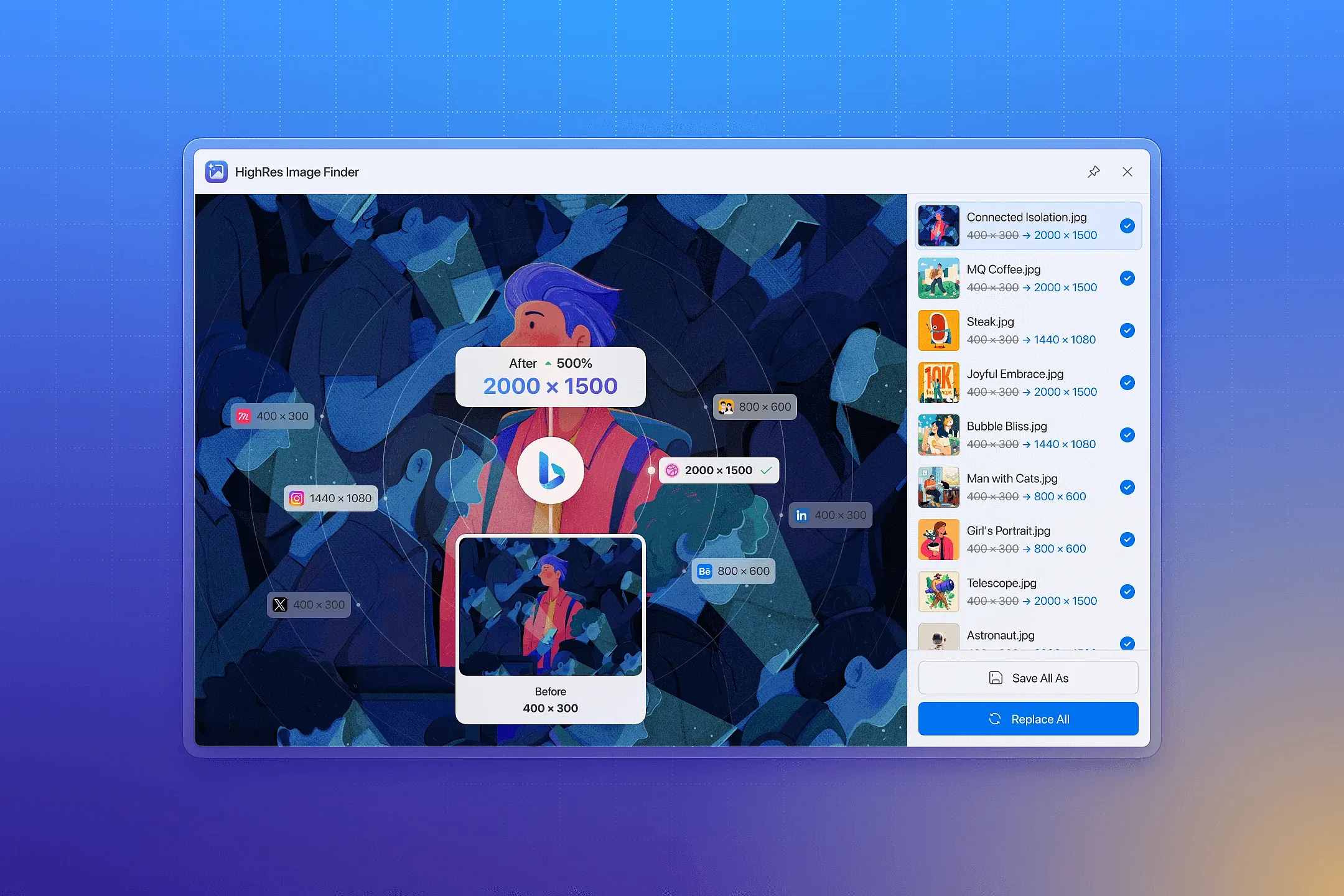Click the Girl's Portrait.jpg thumbnail

click(938, 539)
